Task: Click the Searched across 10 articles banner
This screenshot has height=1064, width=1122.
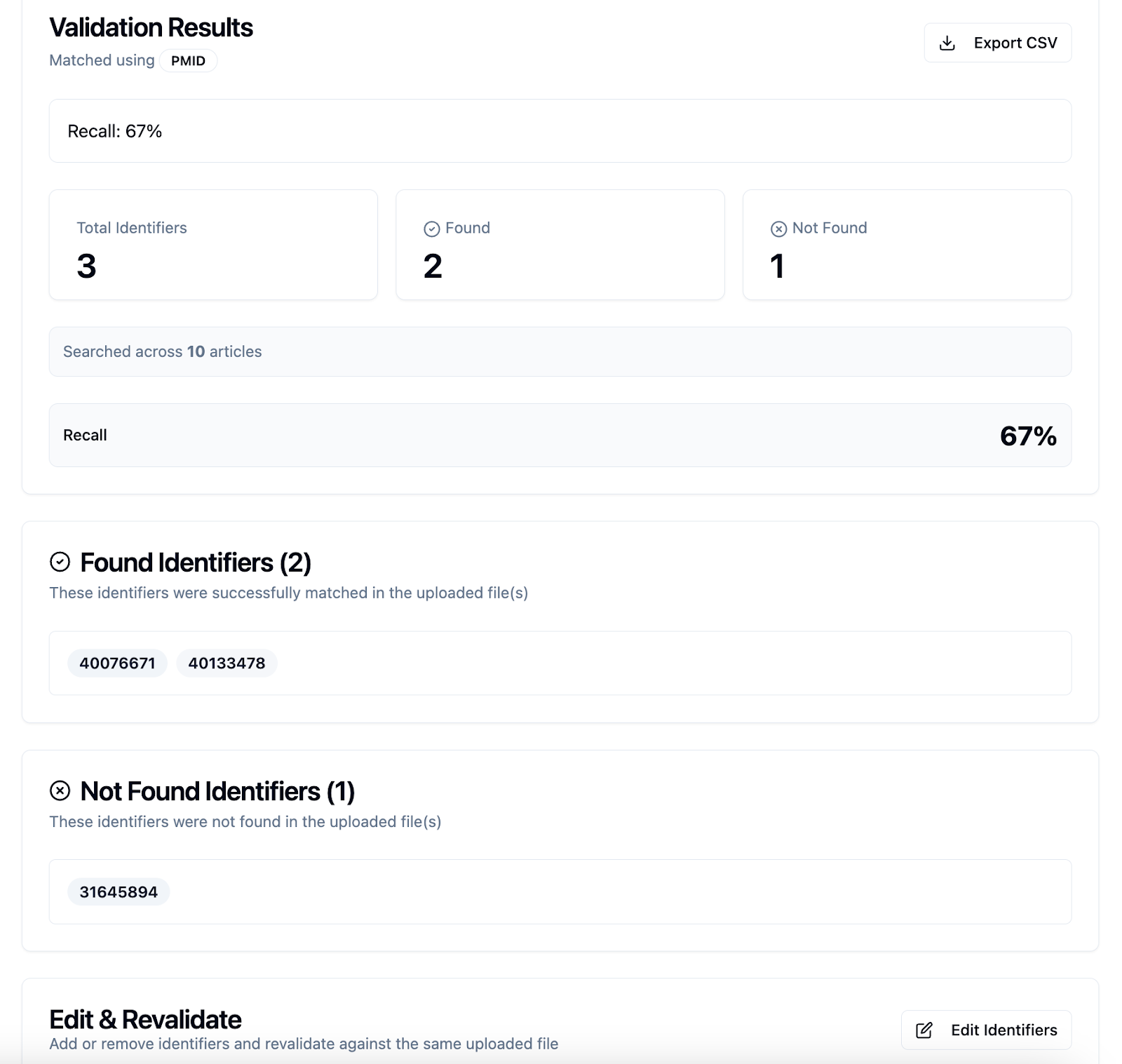Action: (560, 351)
